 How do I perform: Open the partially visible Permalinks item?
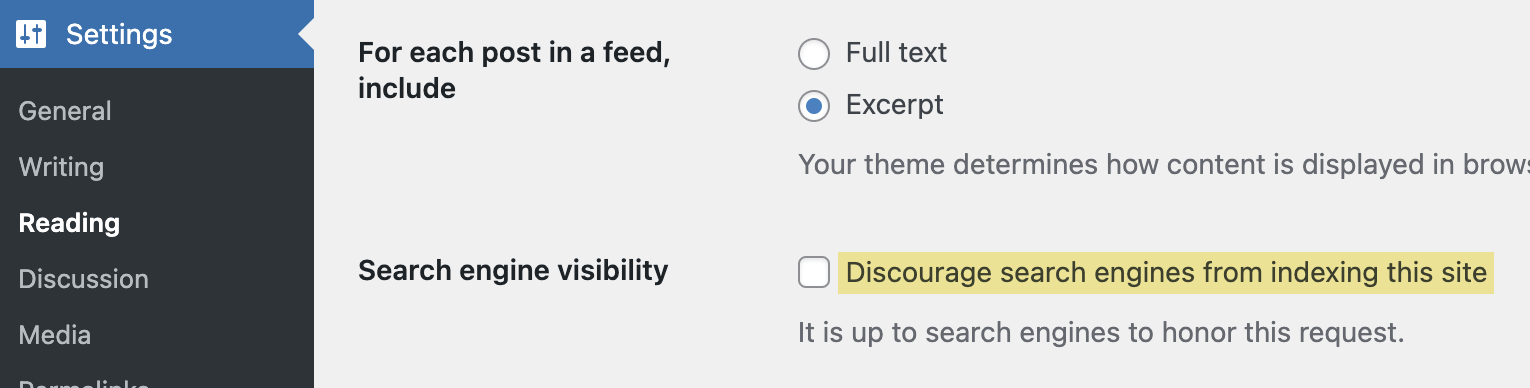click(x=83, y=383)
